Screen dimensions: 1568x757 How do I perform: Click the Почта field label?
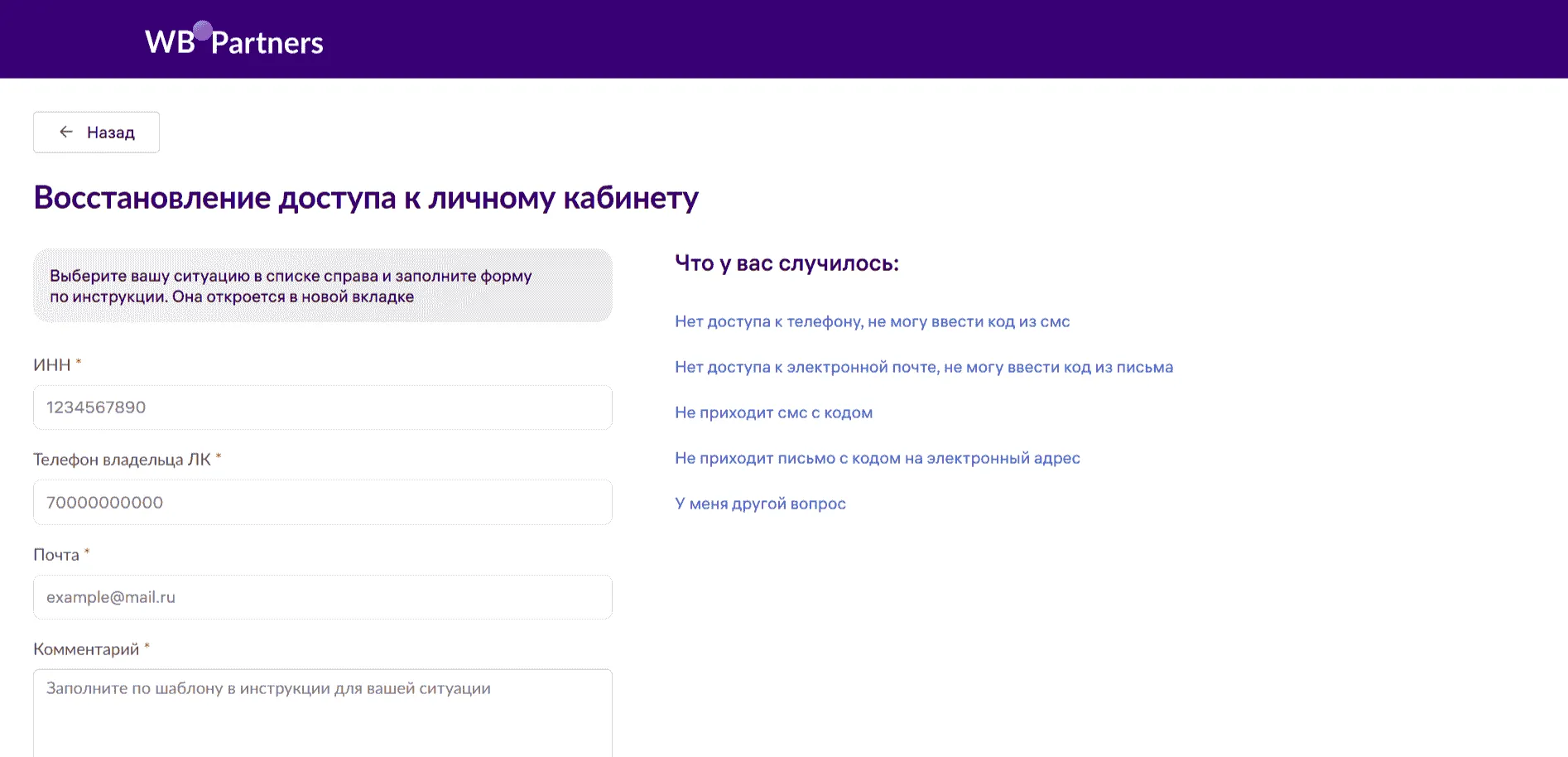(55, 555)
